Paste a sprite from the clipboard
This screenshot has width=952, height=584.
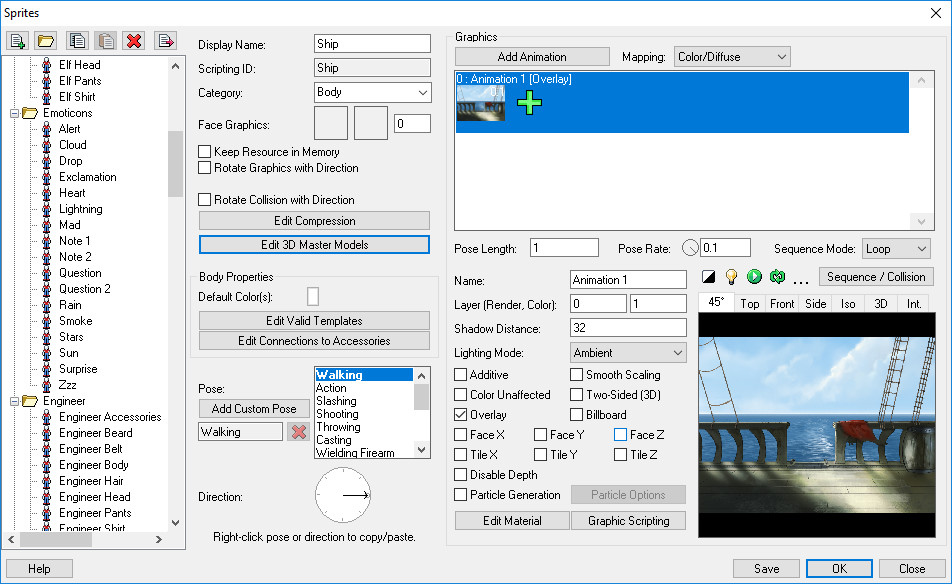(x=104, y=40)
